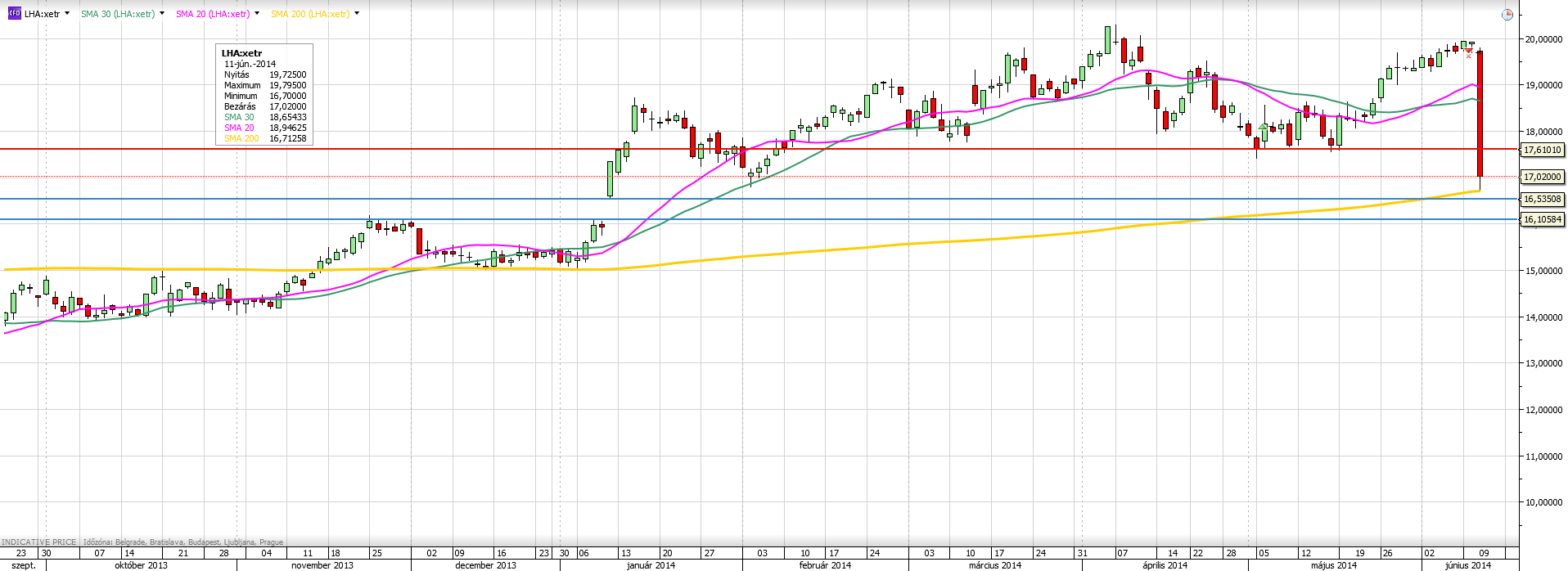Click the 20,00000 price axis label
This screenshot has width=1568, height=571.
click(x=1543, y=39)
